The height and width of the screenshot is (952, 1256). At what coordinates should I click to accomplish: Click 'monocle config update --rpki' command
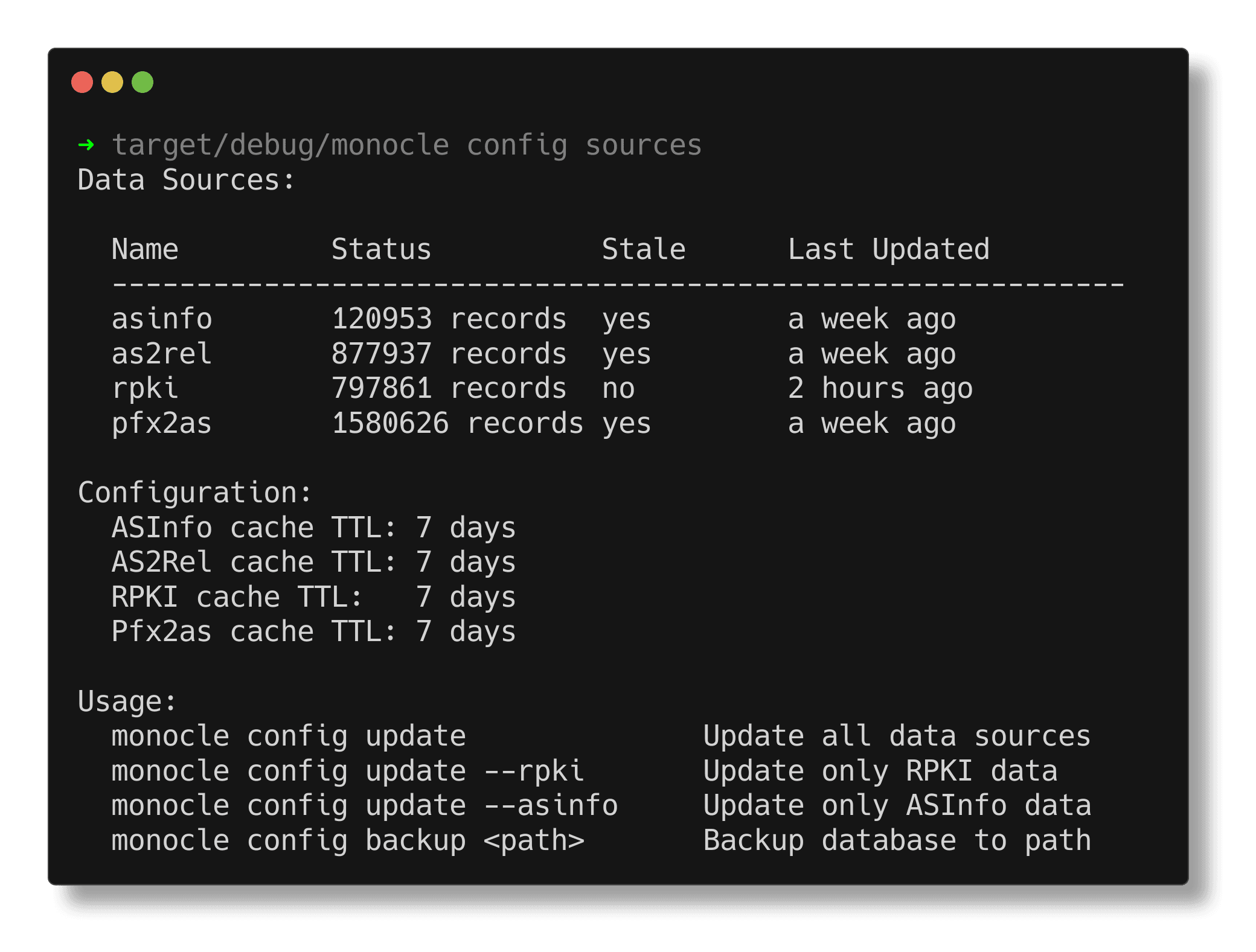coord(347,772)
